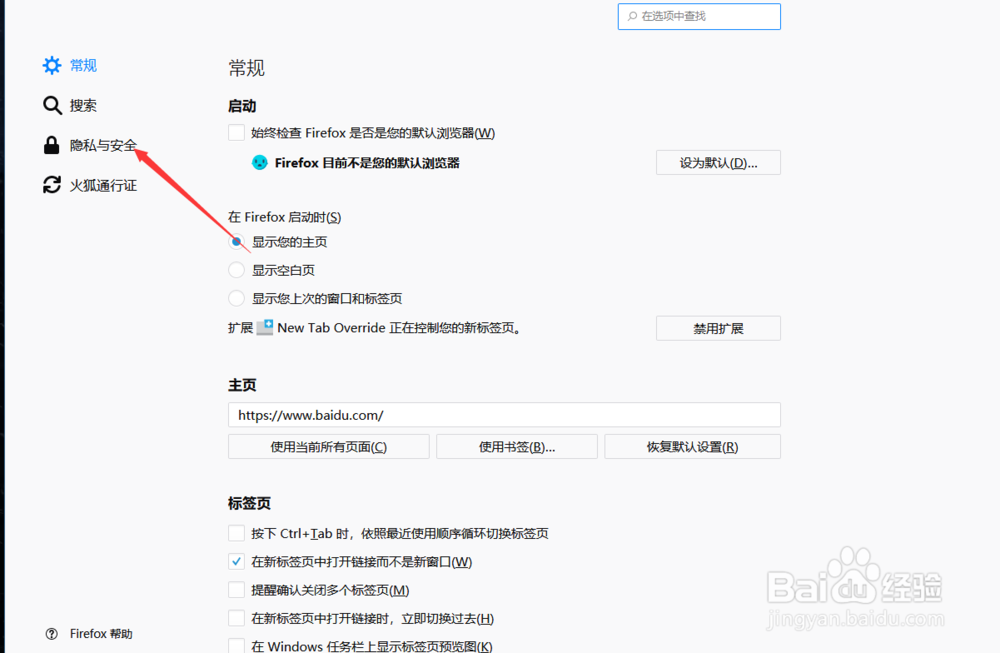Viewport: 1000px width, 653px height.
Task: Click 'Firefox 目前不是您的默认浏览器' text
Action: pyautogui.click(x=367, y=163)
